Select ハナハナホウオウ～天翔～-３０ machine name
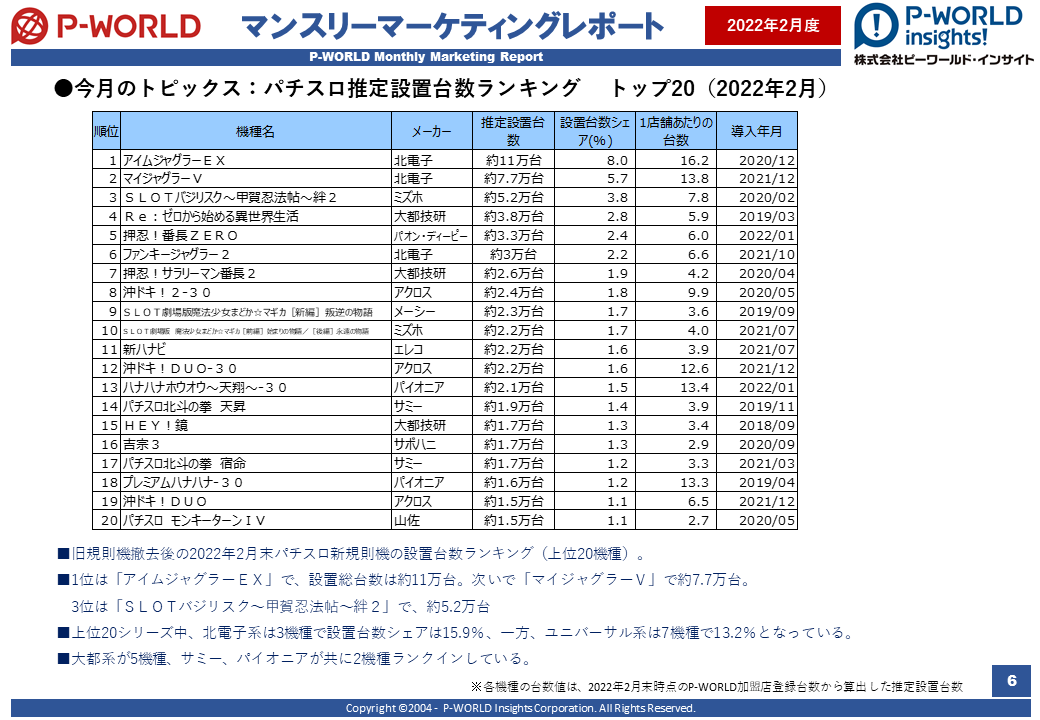1040x720 pixels. (x=204, y=388)
